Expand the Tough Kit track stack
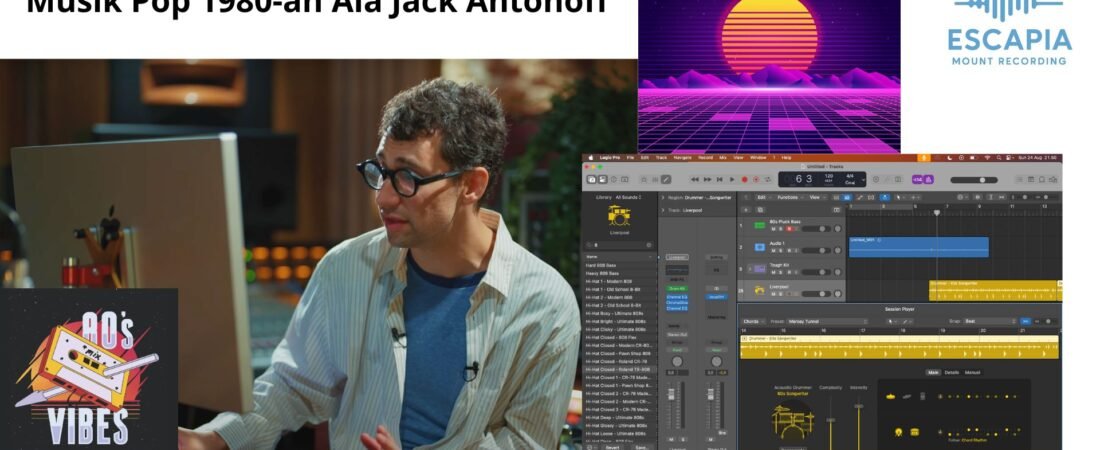This screenshot has width=1100, height=450. click(x=750, y=269)
